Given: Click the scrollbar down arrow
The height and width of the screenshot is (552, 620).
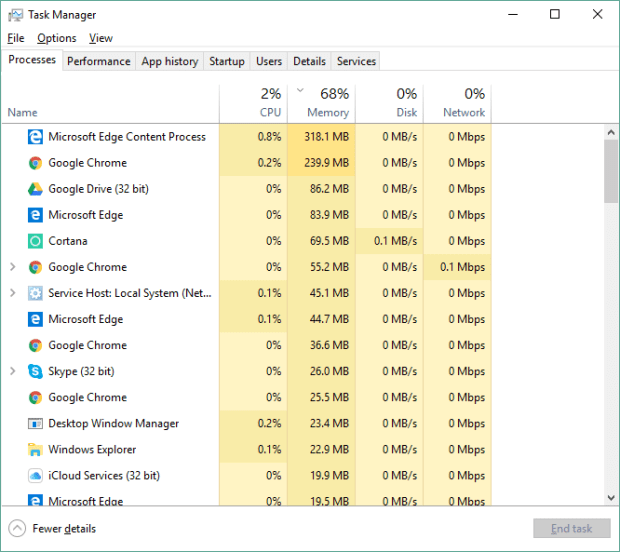Looking at the screenshot, I should 611,498.
